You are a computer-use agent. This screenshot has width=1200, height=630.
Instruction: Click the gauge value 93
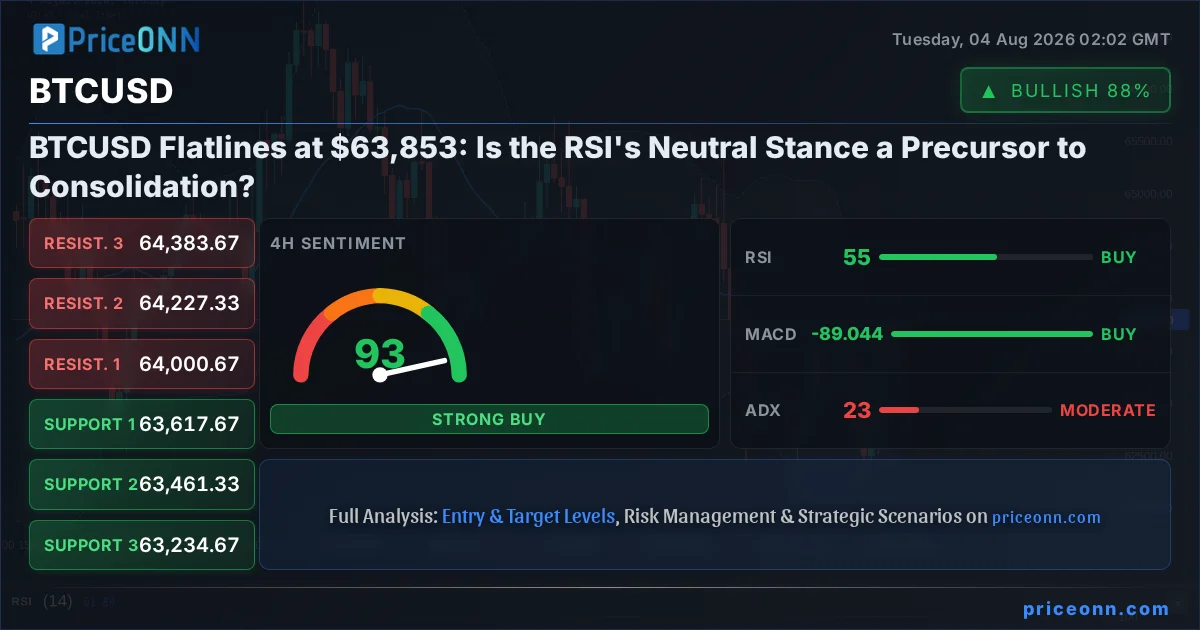380,354
